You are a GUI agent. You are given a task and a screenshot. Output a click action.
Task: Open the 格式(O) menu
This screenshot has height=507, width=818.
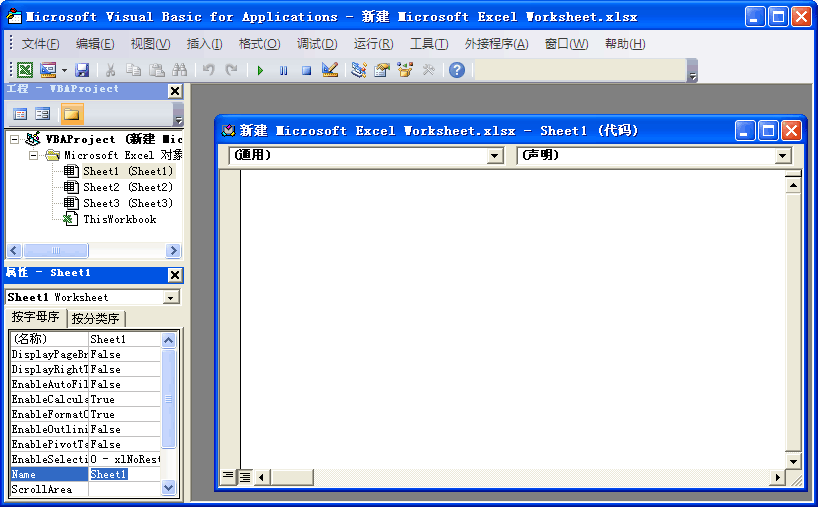click(259, 44)
